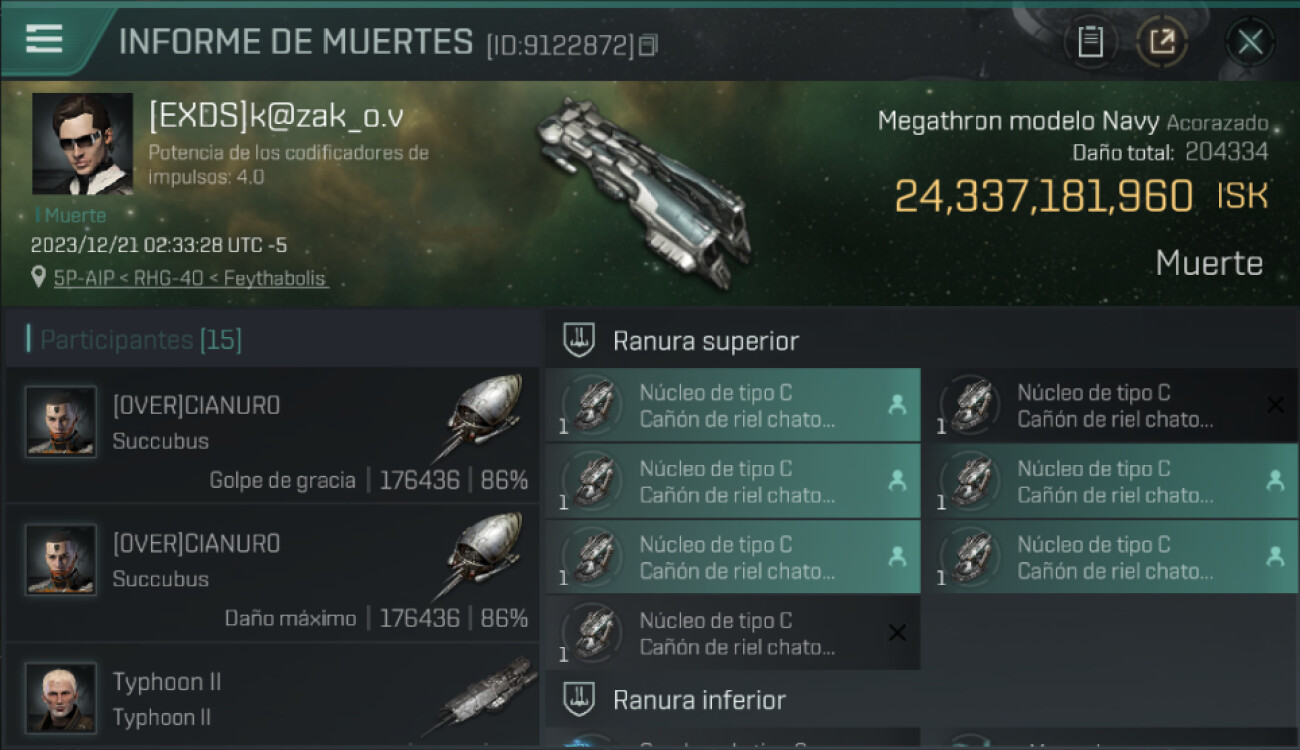This screenshot has width=1300, height=750.
Task: Click the first Núcleo de tipo C module
Action: [733, 405]
